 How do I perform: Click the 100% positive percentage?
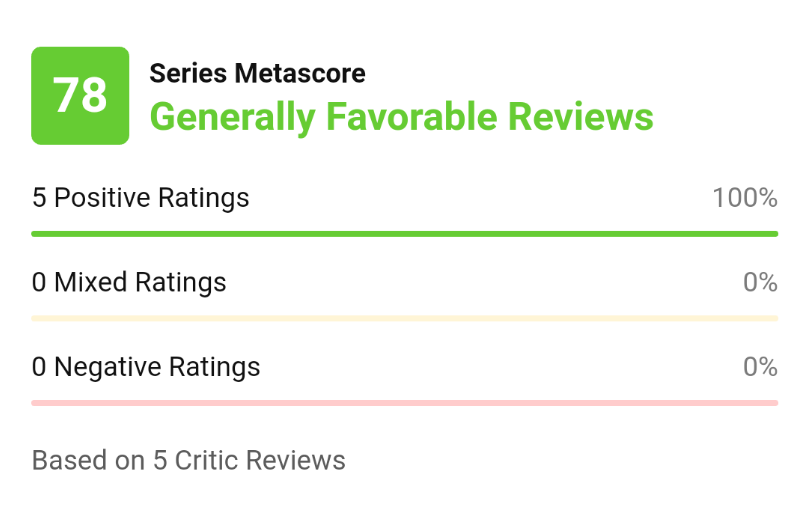tap(744, 198)
